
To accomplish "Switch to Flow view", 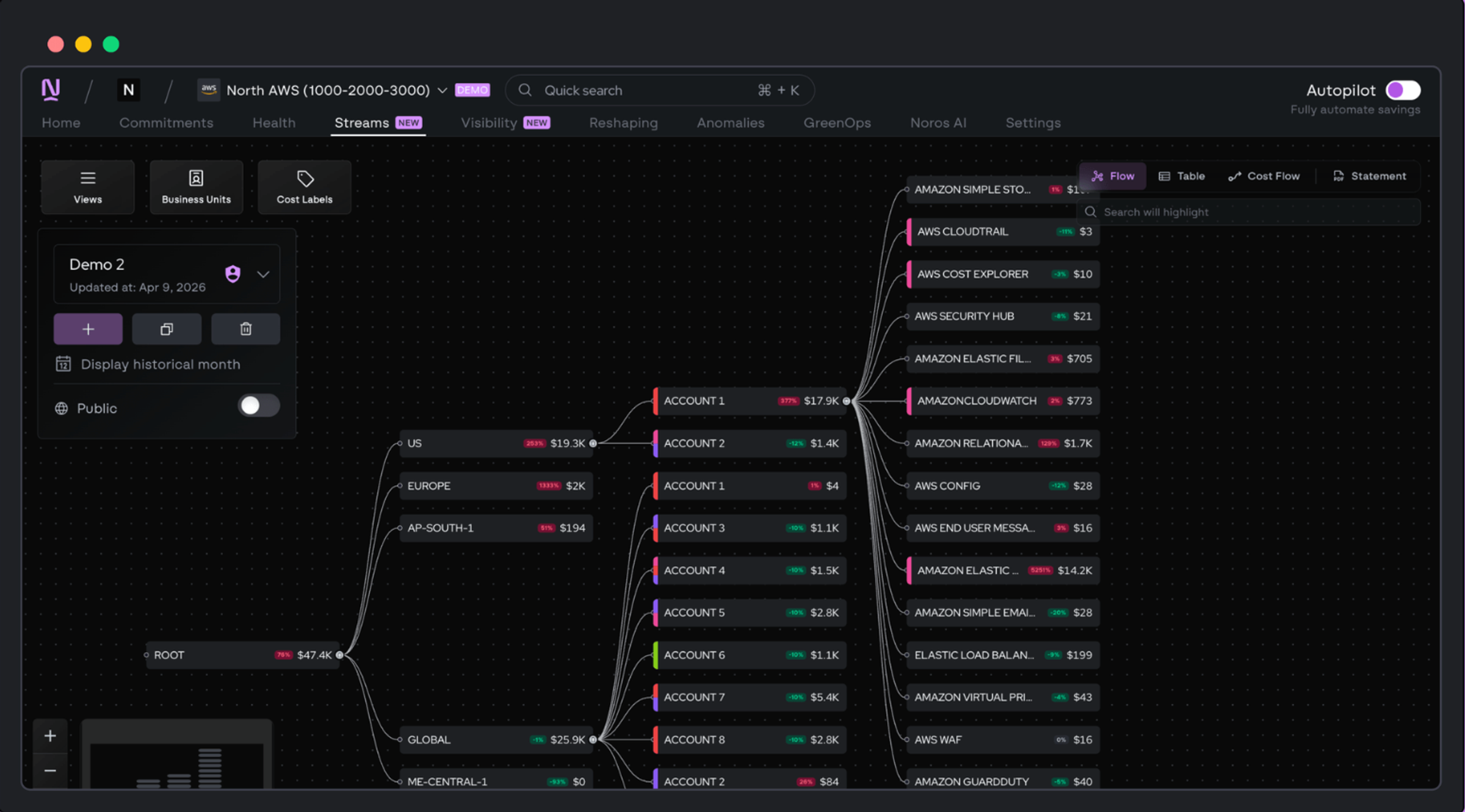I will tap(1113, 176).
